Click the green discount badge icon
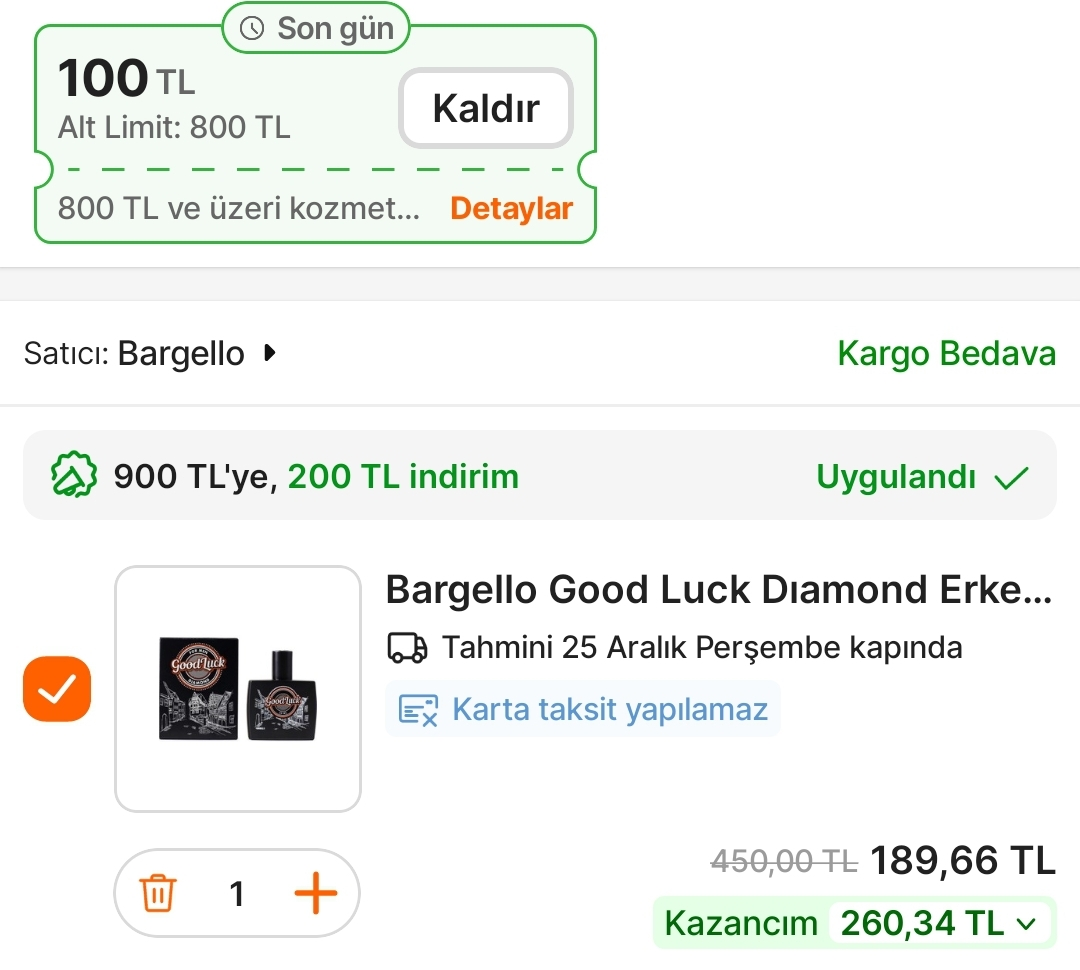 click(x=74, y=476)
